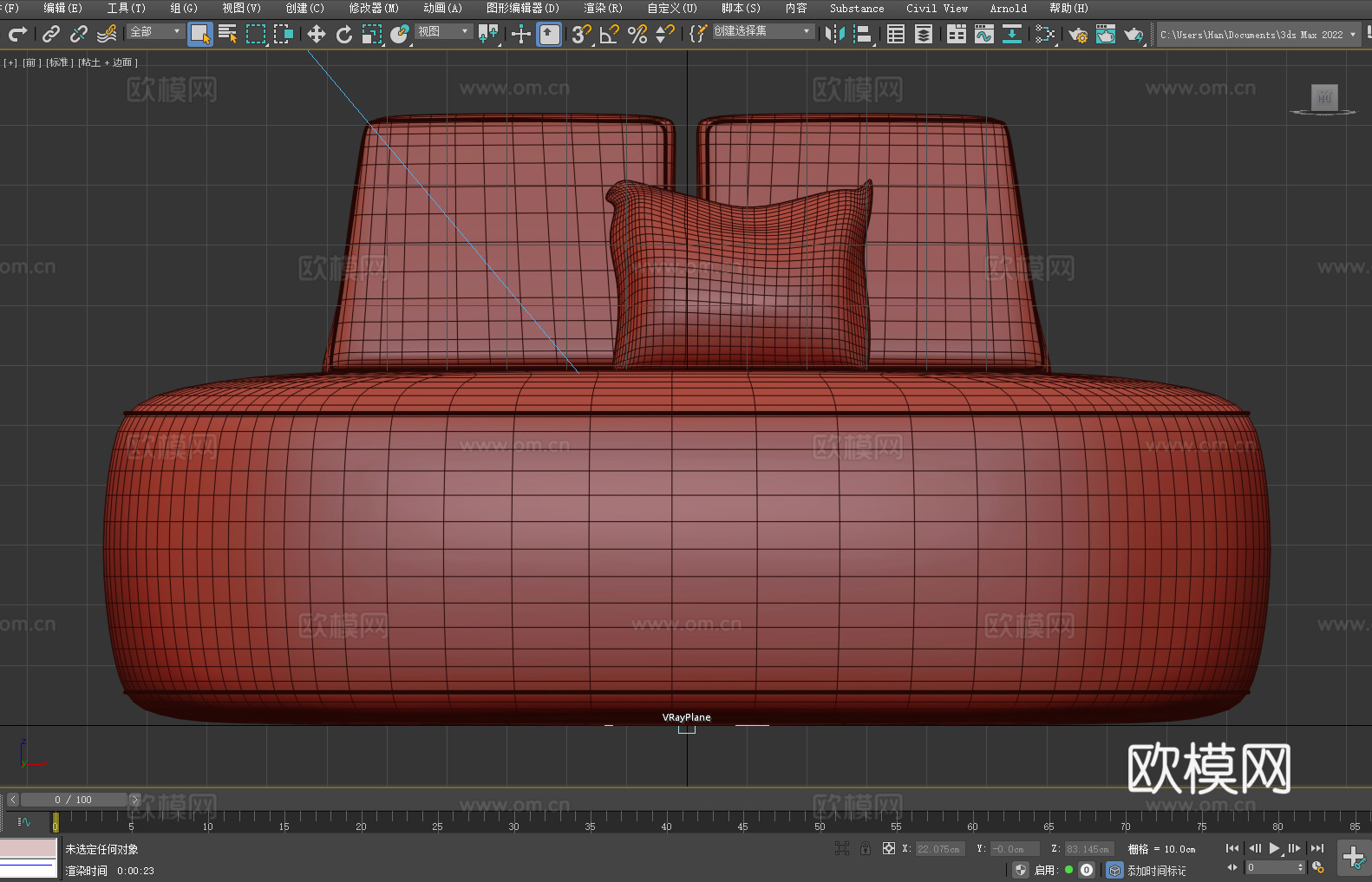Open the 修改器(M) menu
The height and width of the screenshot is (882, 1372).
pyautogui.click(x=374, y=8)
